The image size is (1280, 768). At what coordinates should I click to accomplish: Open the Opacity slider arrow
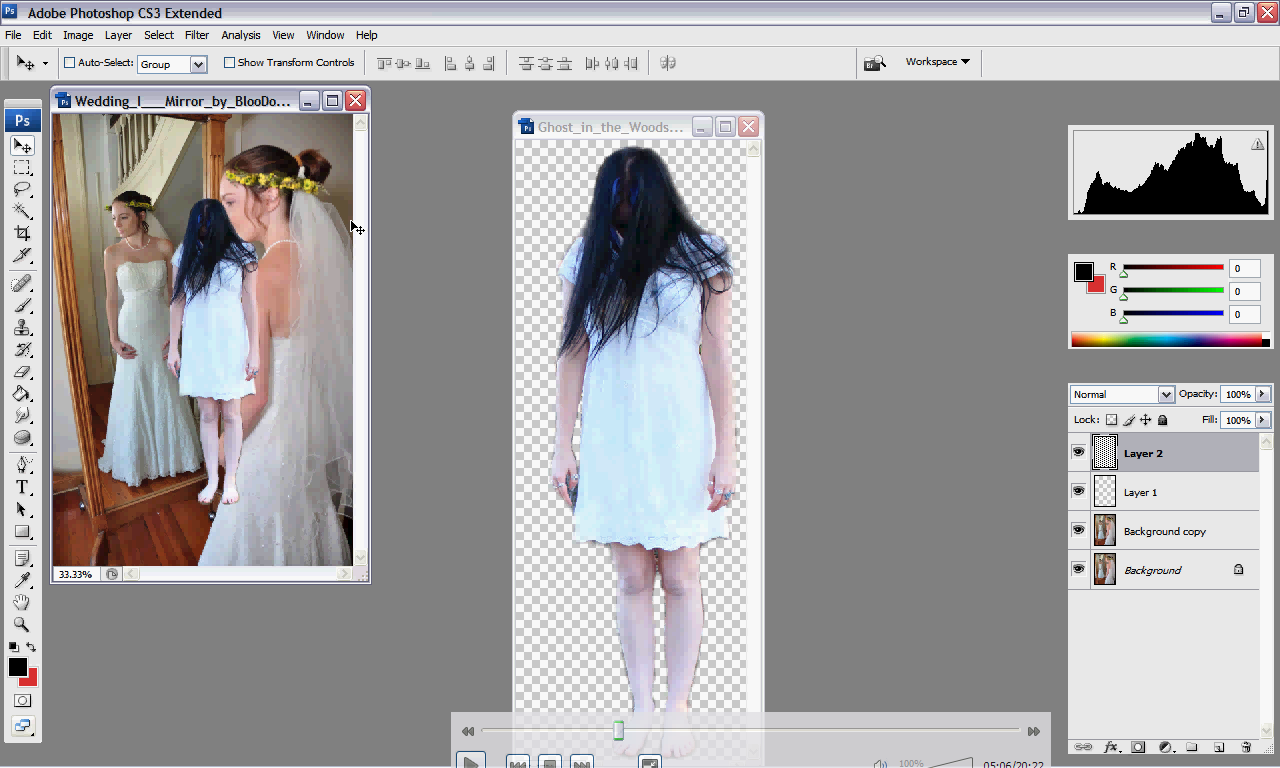click(x=1263, y=394)
